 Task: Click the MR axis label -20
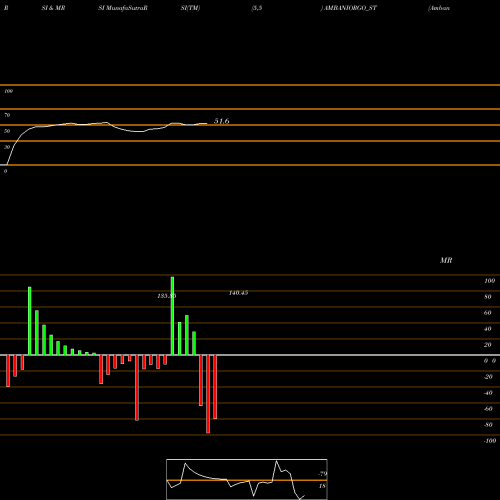pyautogui.click(x=488, y=377)
